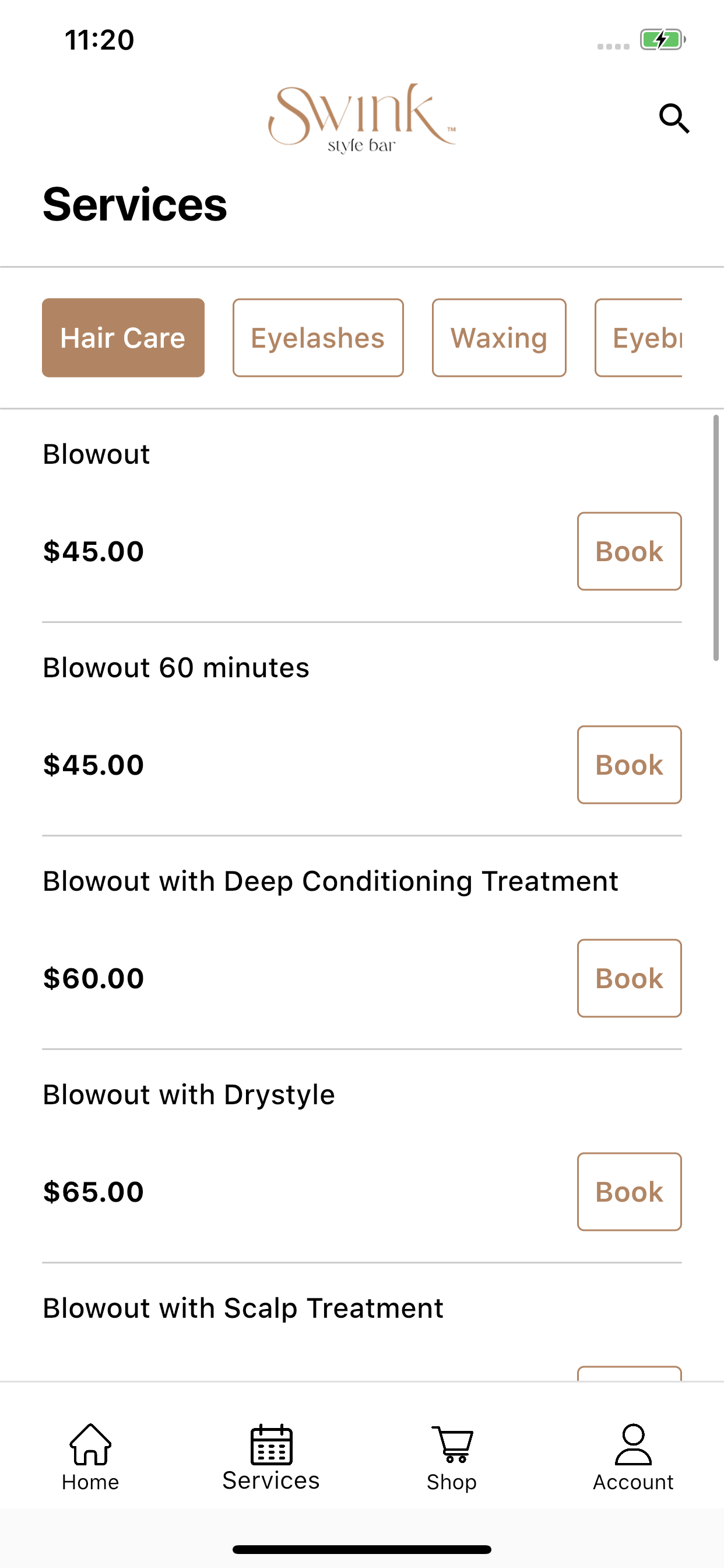Tap the home indicator bar
The image size is (724, 1568).
click(x=362, y=1549)
